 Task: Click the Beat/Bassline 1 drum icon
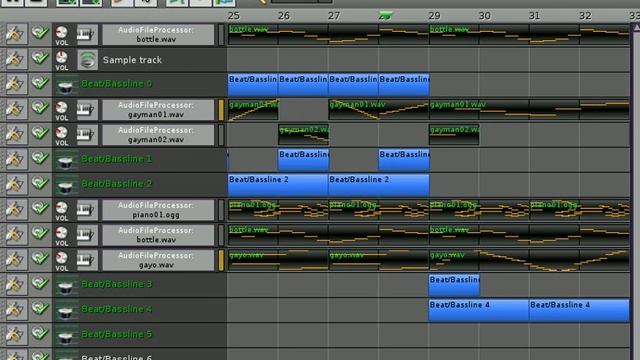pyautogui.click(x=65, y=160)
